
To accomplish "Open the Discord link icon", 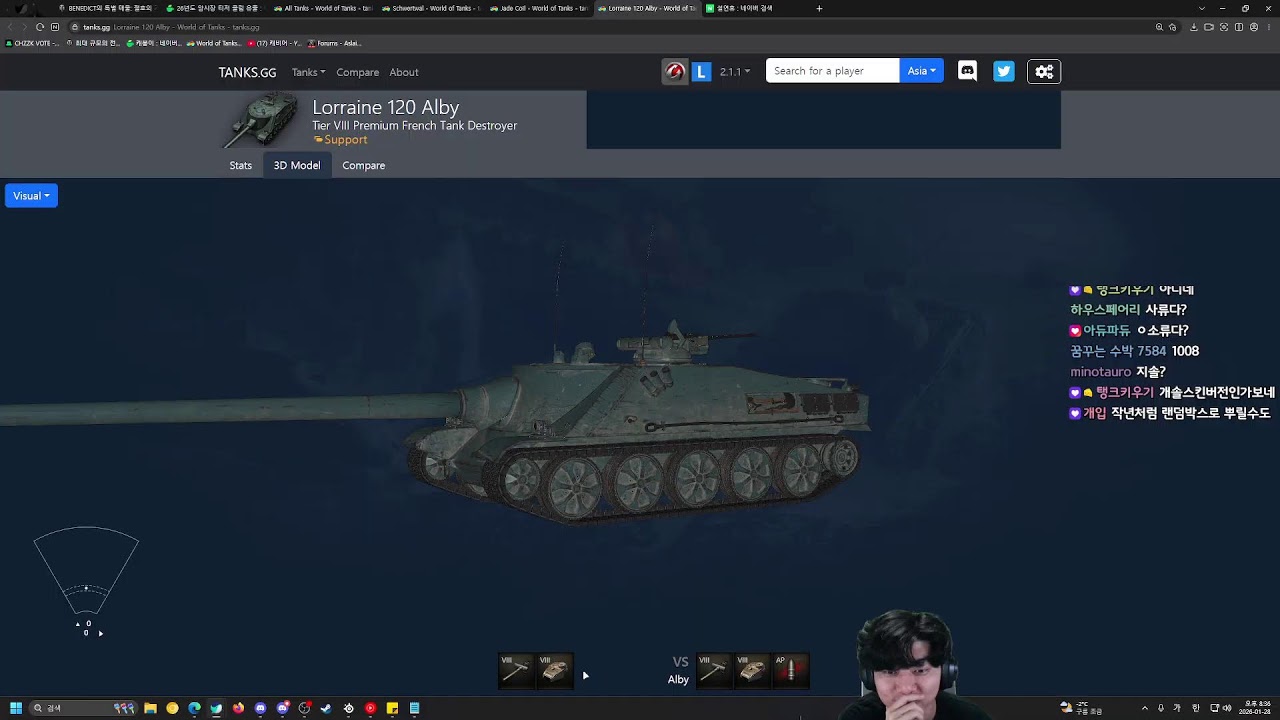I will pos(967,71).
